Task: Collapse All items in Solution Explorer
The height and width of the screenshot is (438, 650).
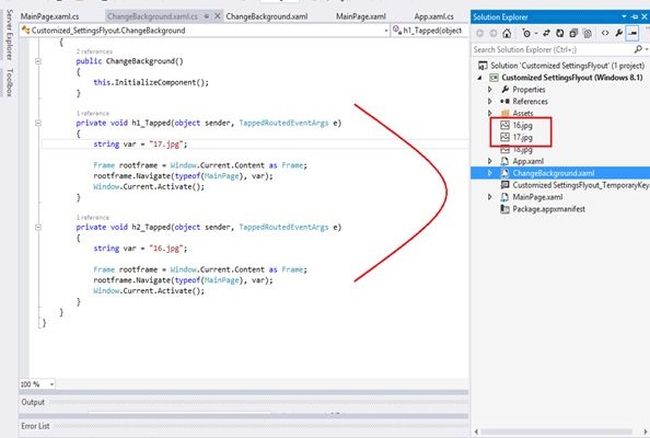Action: click(x=573, y=34)
